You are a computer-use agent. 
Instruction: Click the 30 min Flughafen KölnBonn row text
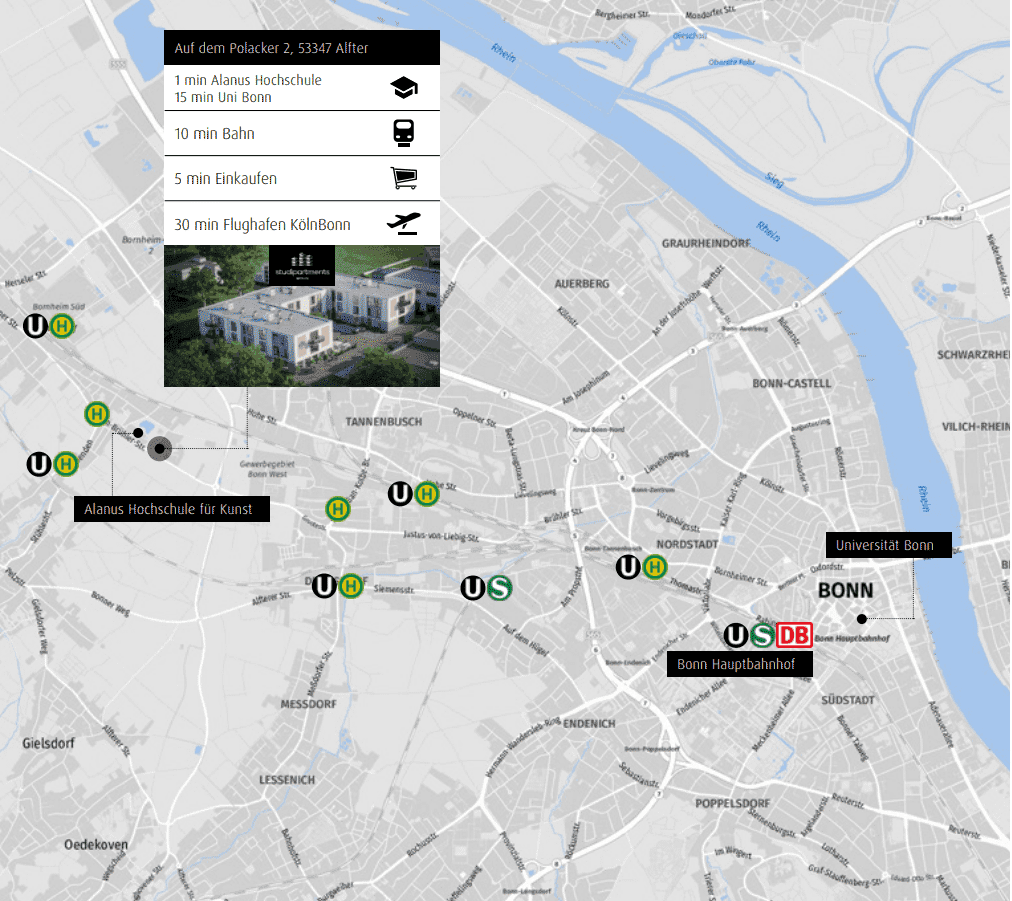coord(262,224)
